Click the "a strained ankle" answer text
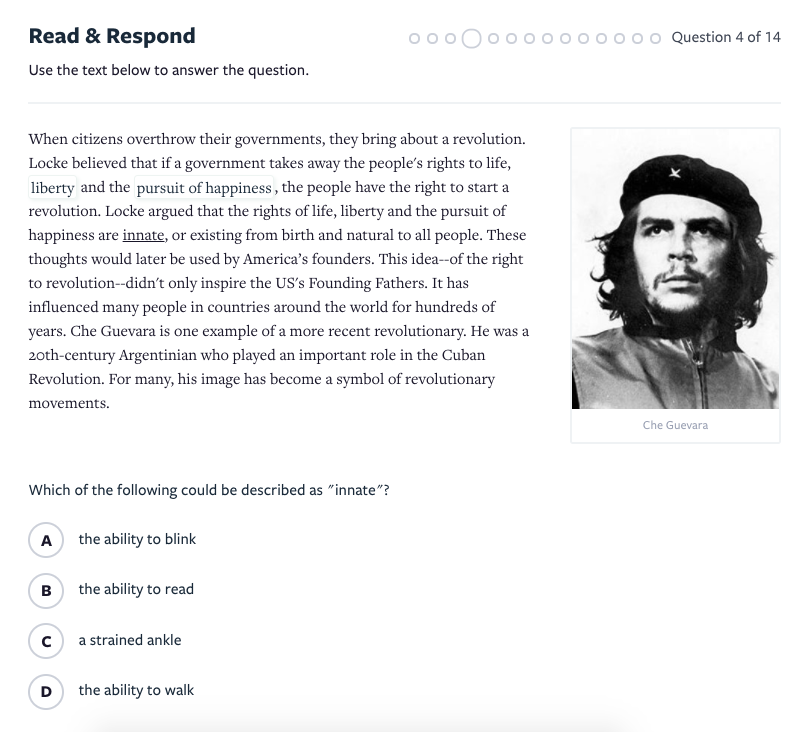Viewport: 806px width, 732px height. point(130,641)
